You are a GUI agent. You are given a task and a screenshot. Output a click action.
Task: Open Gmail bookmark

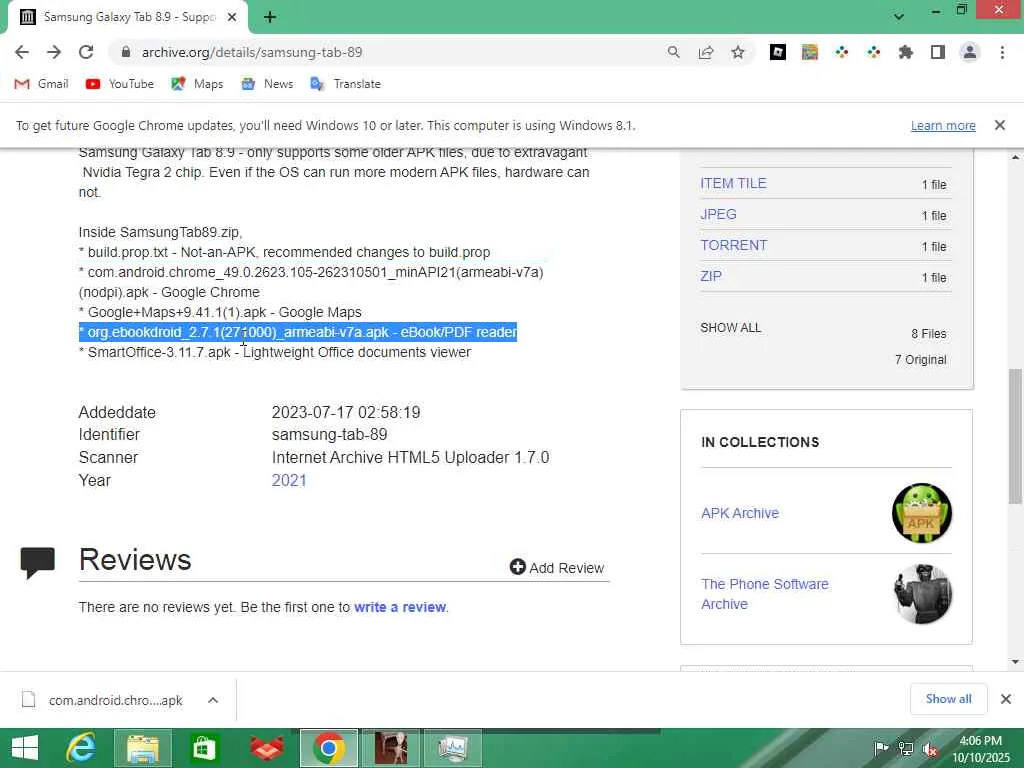tap(41, 84)
